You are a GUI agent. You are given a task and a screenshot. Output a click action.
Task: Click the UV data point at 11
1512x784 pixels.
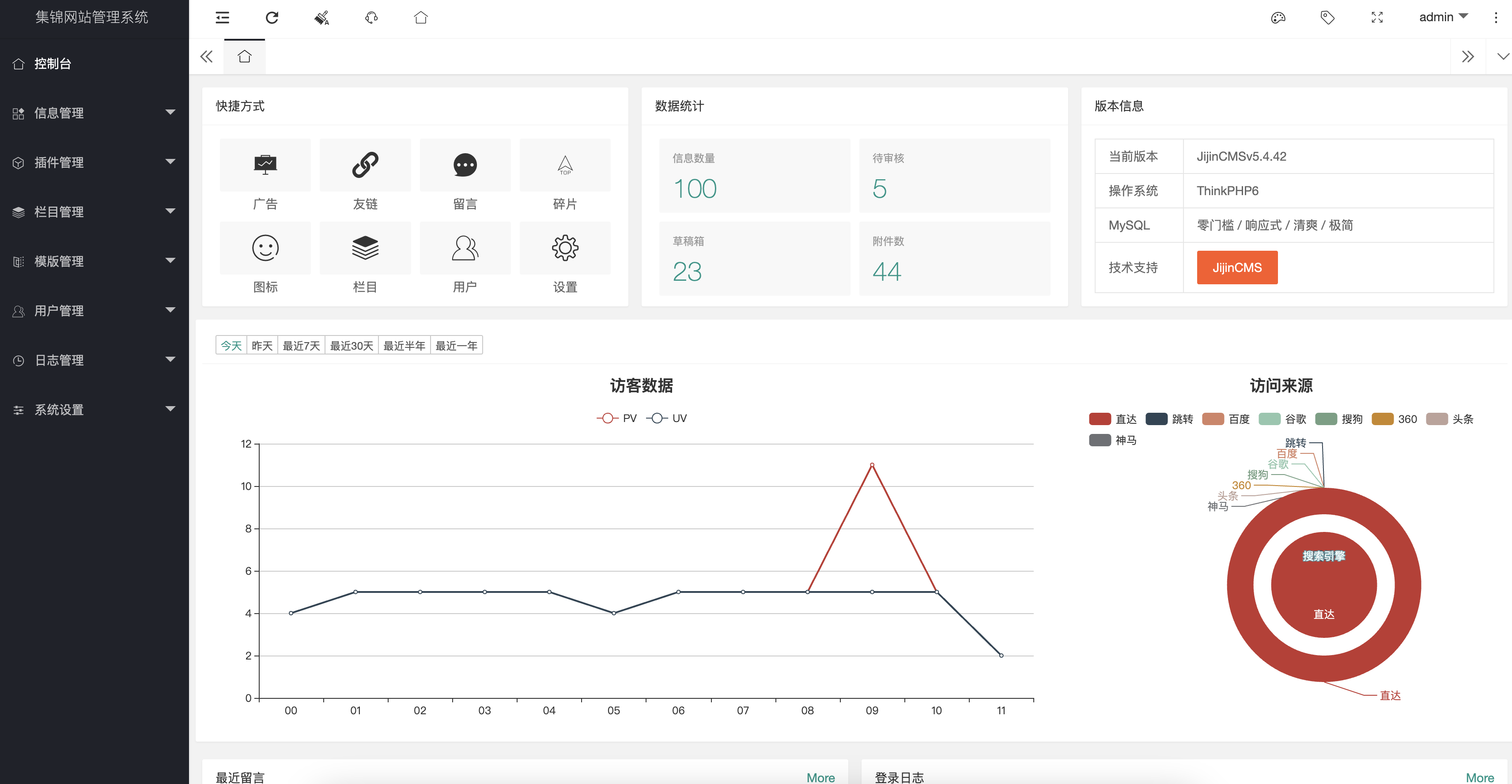coord(1001,656)
